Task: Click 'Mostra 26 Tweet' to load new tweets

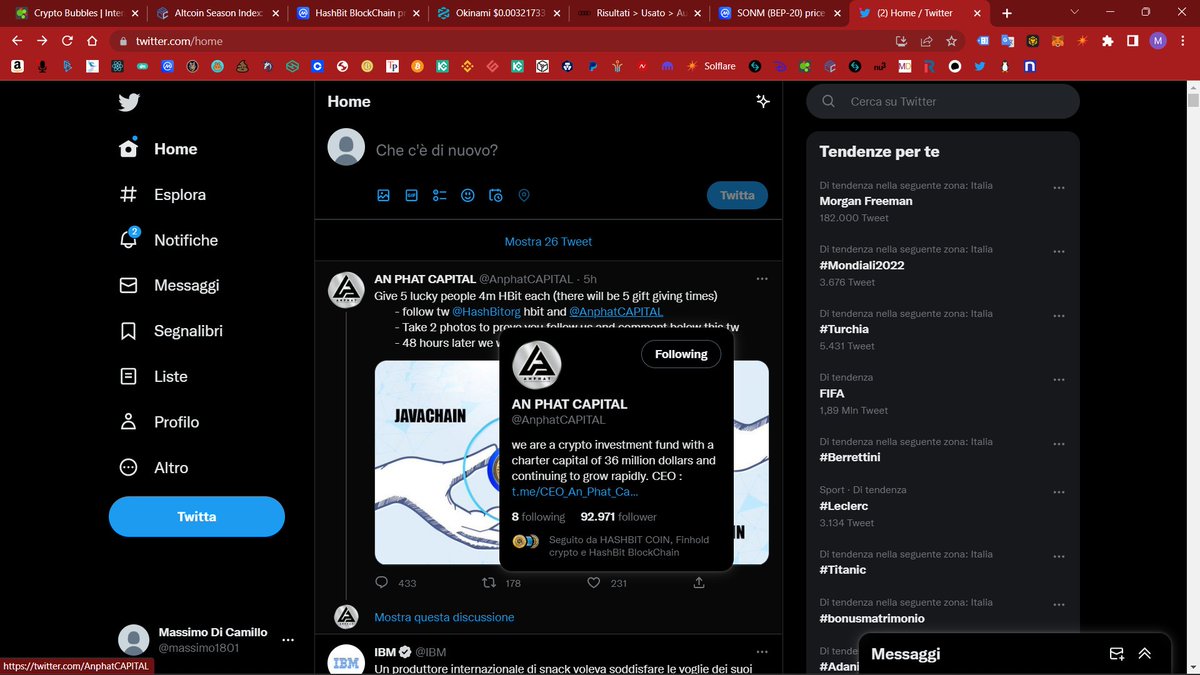Action: [548, 241]
